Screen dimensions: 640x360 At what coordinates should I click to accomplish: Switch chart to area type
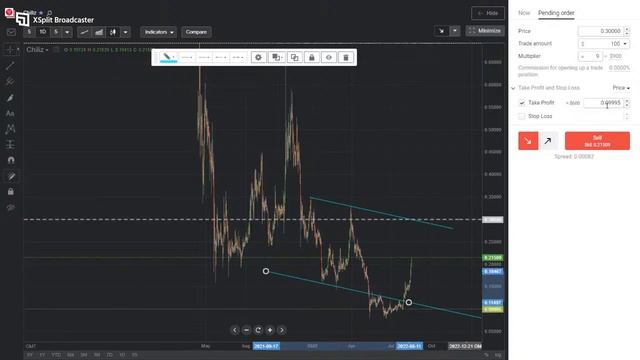click(99, 32)
